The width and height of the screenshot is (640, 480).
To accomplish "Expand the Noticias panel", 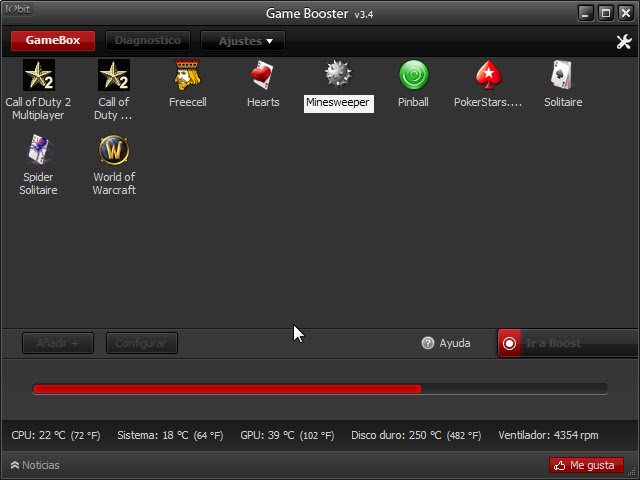I will 35,465.
